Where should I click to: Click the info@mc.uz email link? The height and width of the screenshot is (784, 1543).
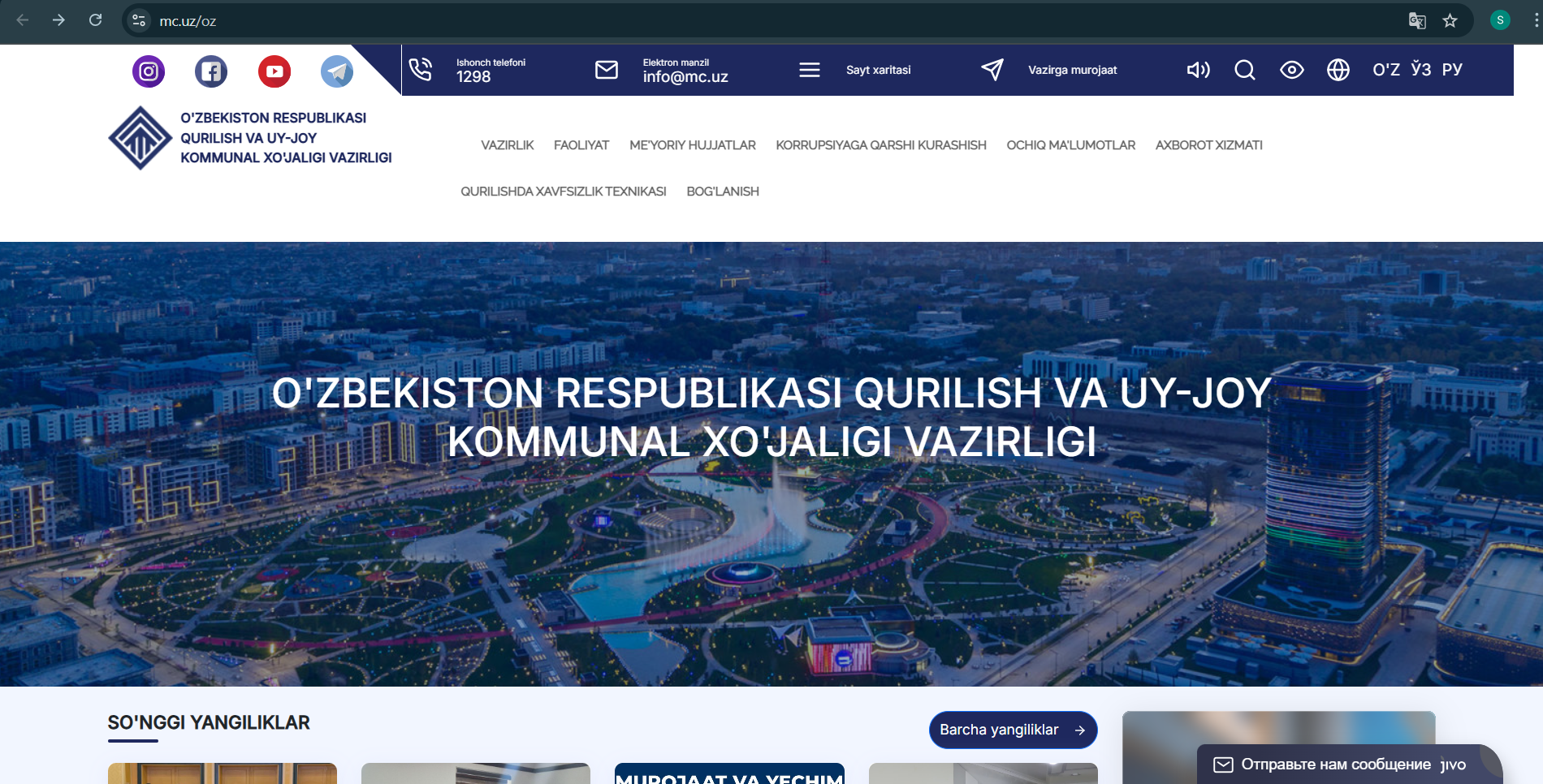tap(685, 77)
